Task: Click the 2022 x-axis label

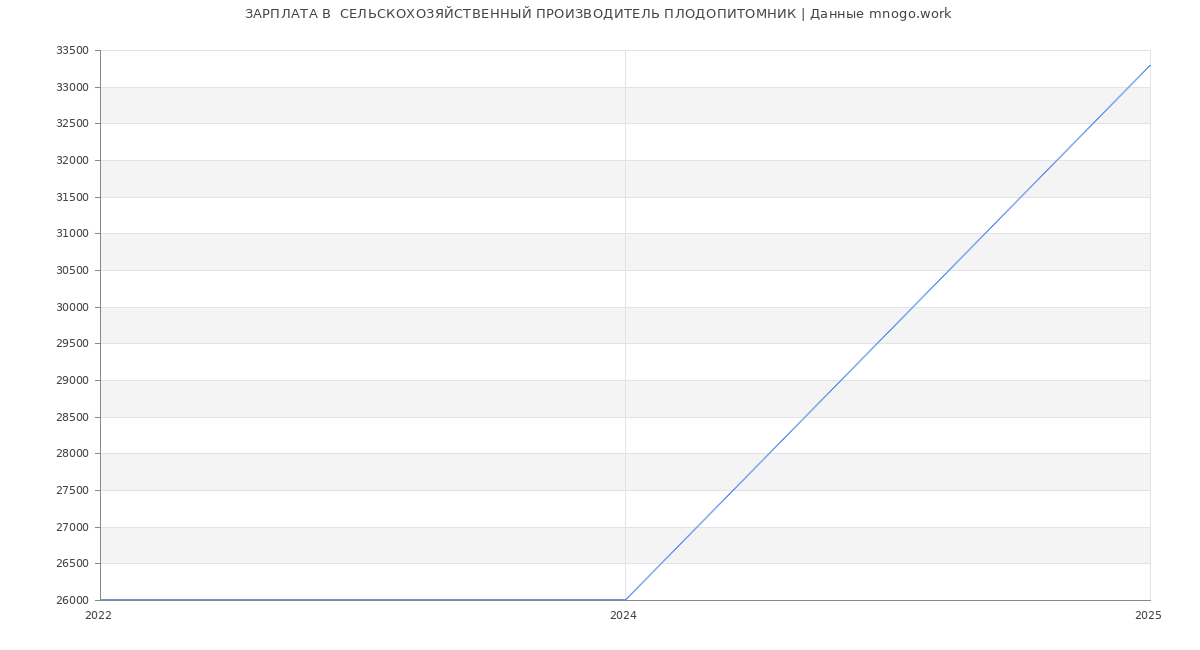Action: pos(98,616)
